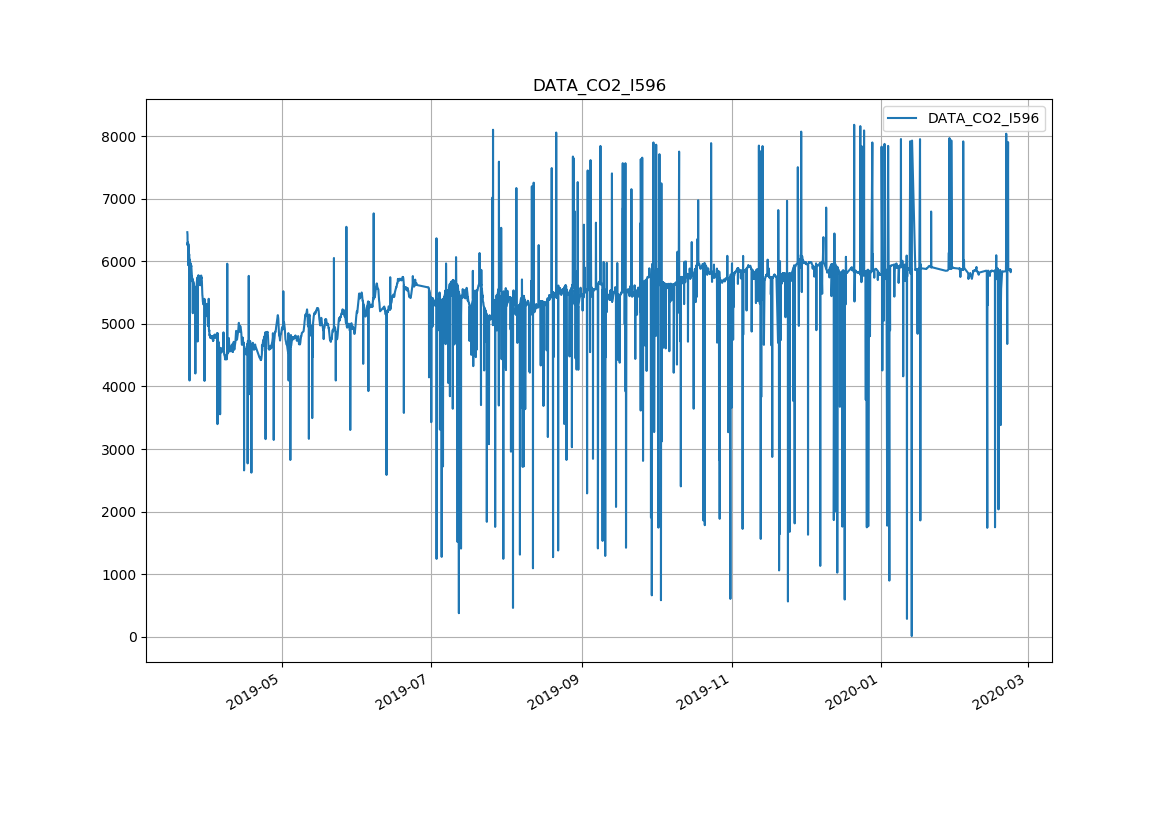
Task: Click the 2020-03 x-axis date label
Action: (x=1001, y=691)
